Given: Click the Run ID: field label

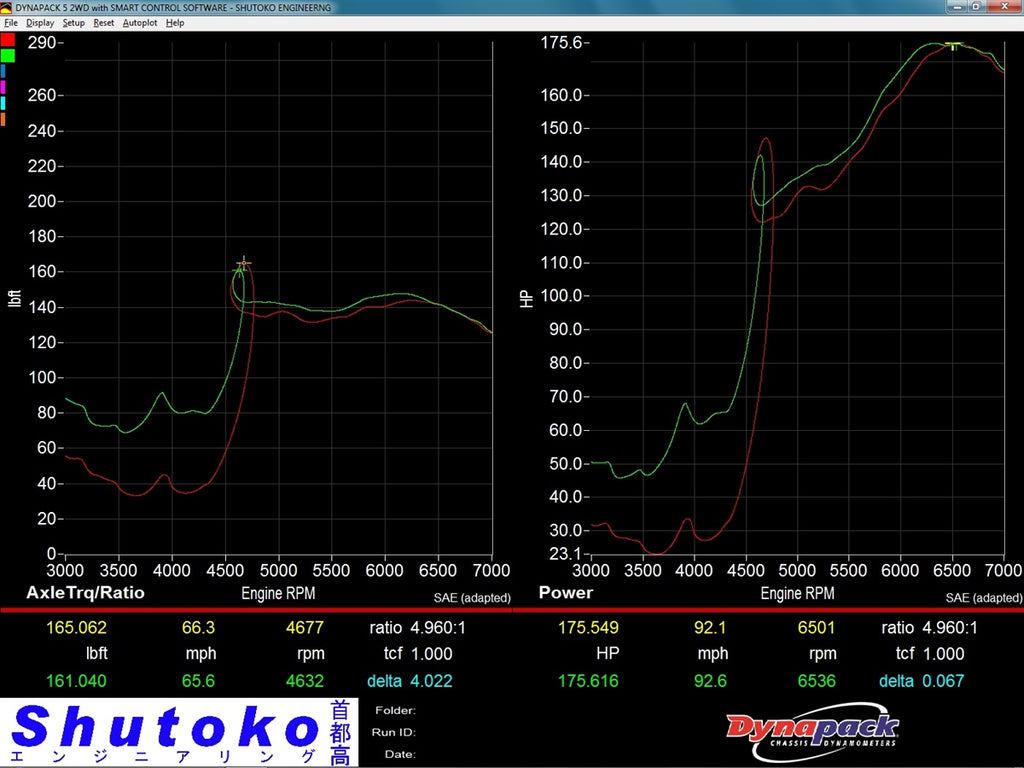Looking at the screenshot, I should [x=394, y=732].
